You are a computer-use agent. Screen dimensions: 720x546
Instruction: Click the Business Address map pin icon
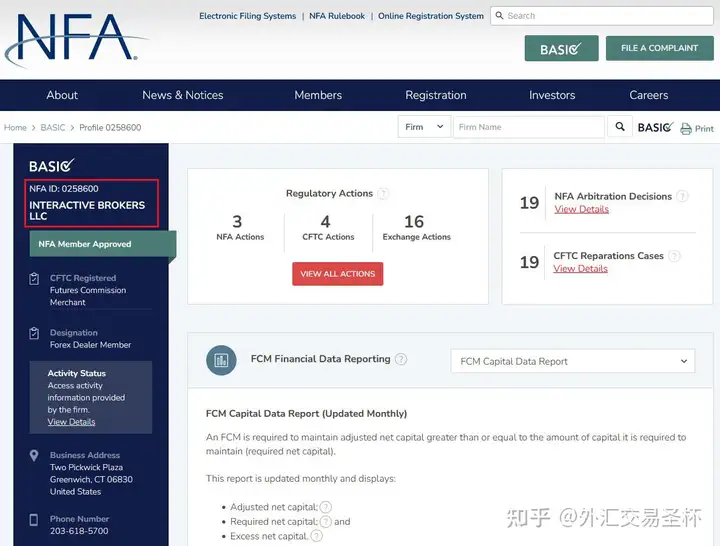[34, 456]
